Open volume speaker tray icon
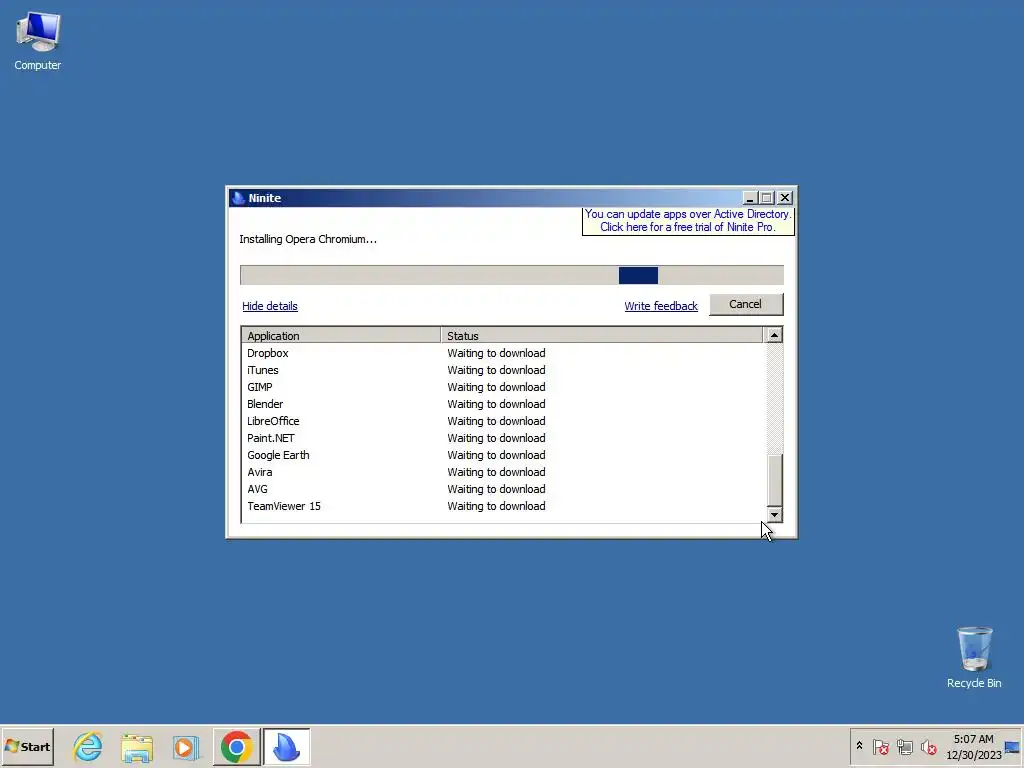Viewport: 1024px width, 768px height. tap(928, 746)
